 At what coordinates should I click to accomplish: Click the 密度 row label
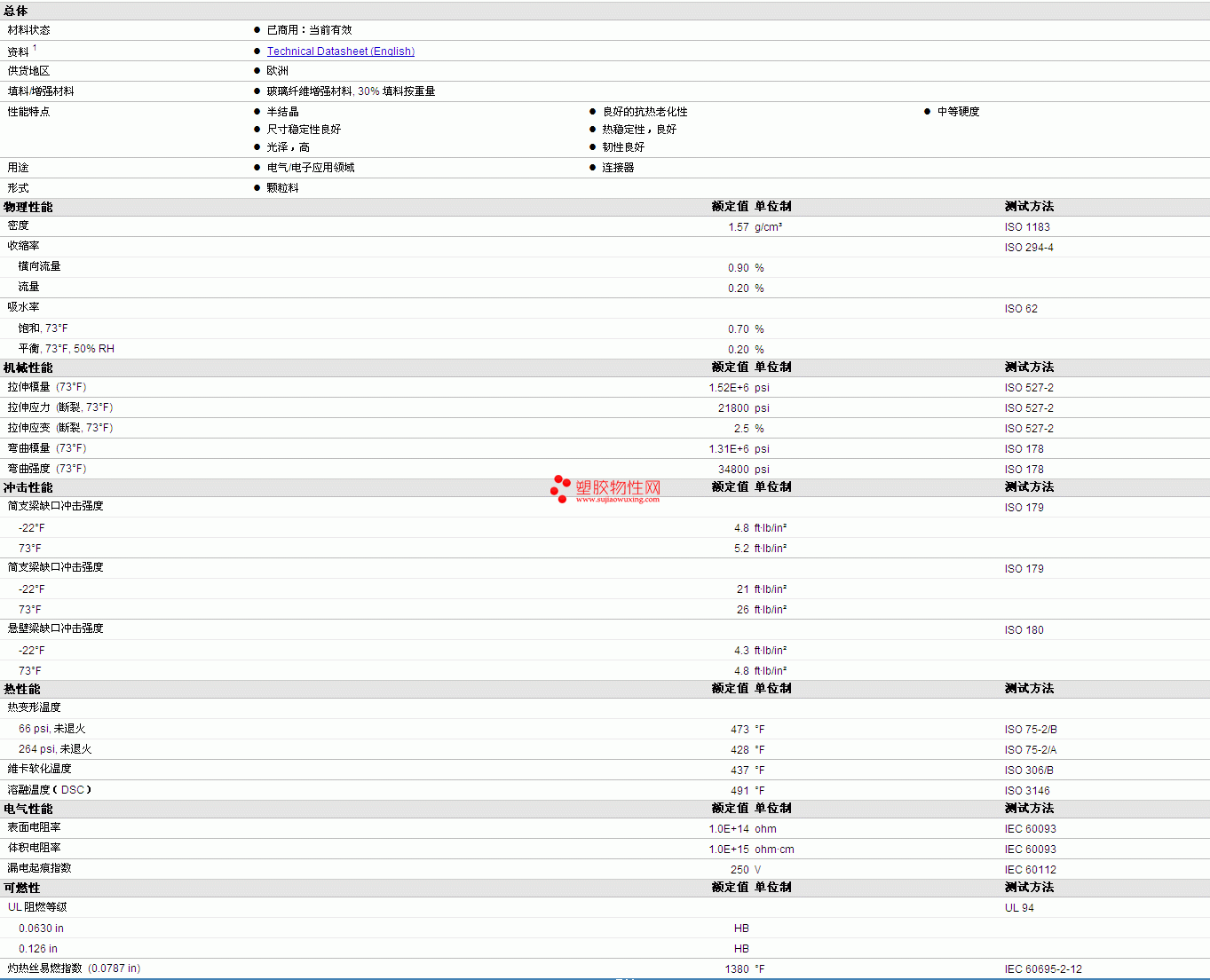pyautogui.click(x=19, y=226)
